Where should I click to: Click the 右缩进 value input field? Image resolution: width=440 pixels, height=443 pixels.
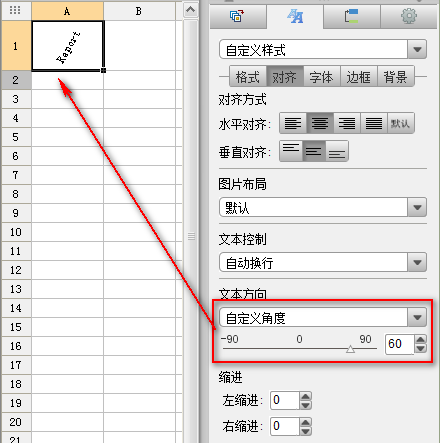(284, 426)
